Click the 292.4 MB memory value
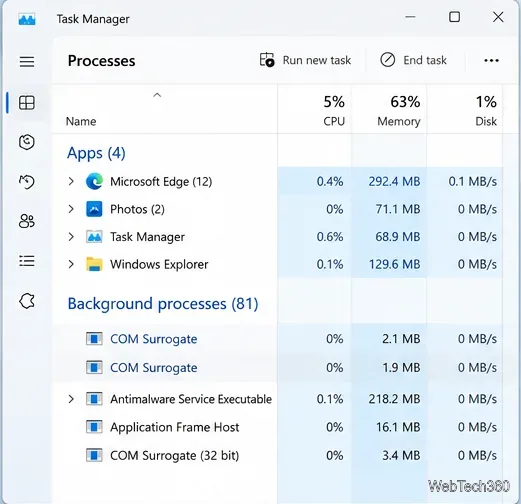This screenshot has height=504, width=521. pyautogui.click(x=394, y=182)
